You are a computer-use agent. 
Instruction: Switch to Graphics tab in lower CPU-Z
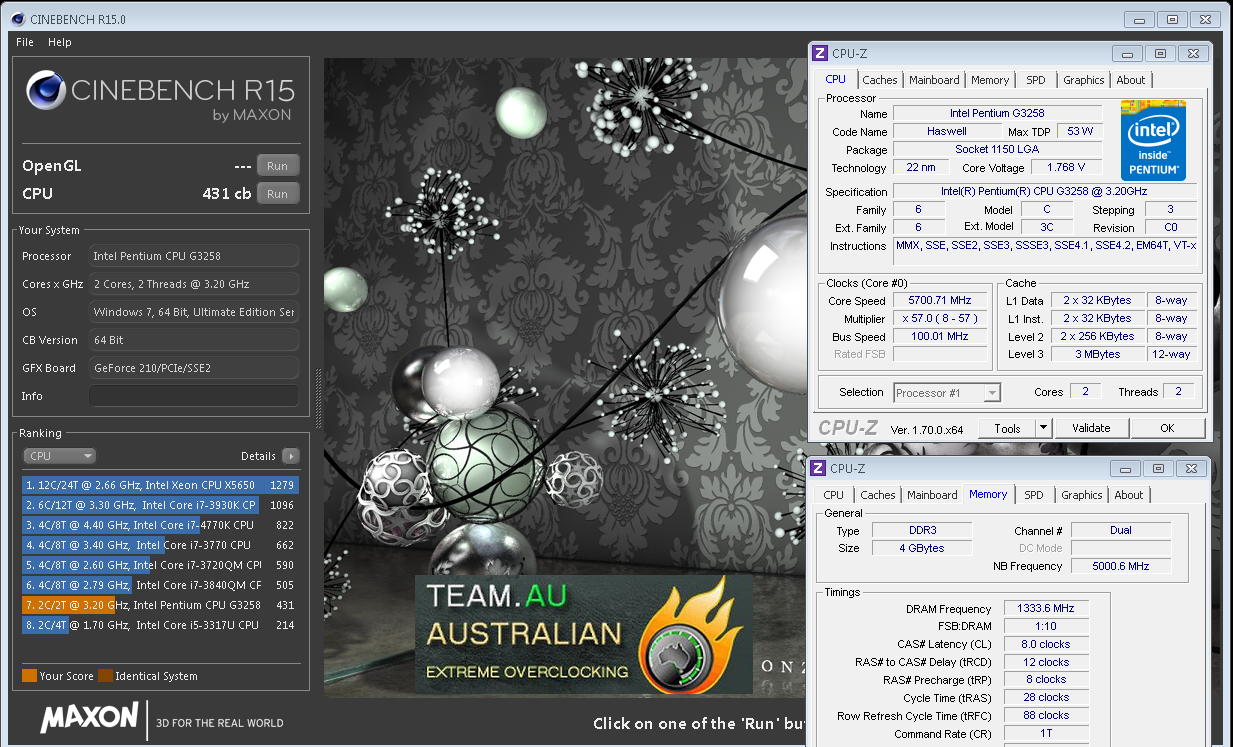pos(1082,495)
